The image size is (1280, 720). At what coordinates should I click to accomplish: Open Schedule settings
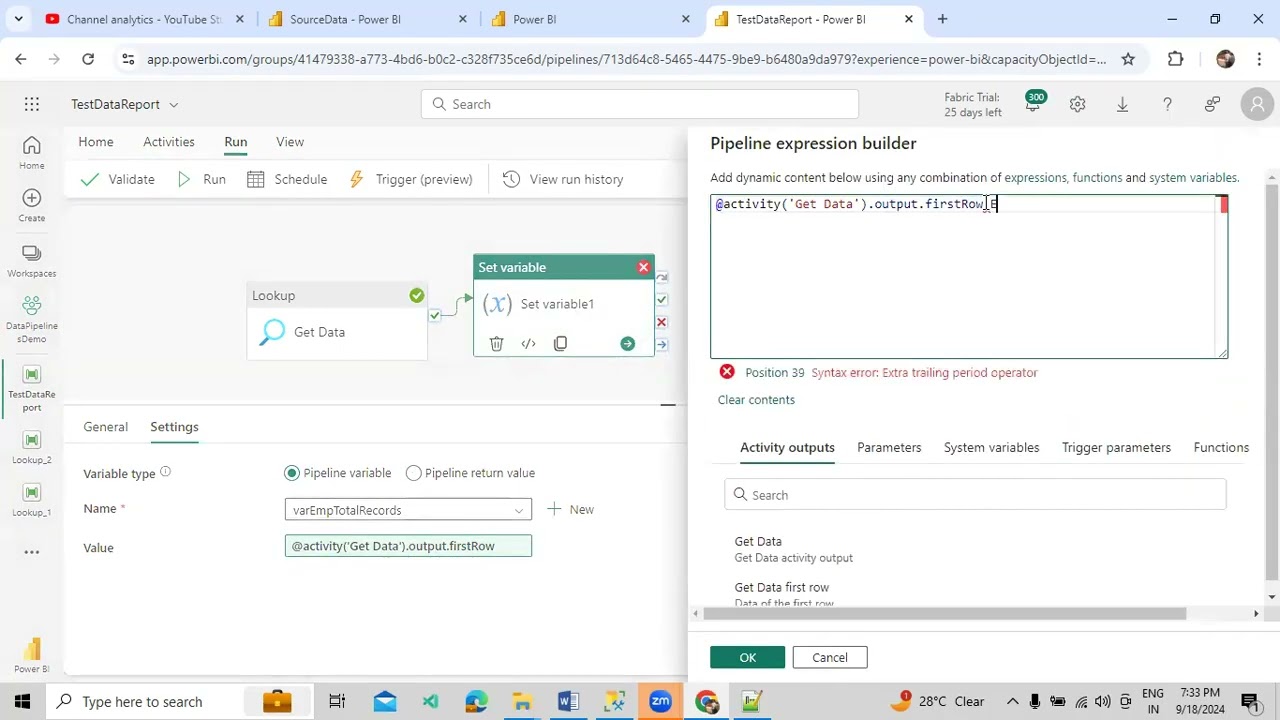[x=287, y=179]
